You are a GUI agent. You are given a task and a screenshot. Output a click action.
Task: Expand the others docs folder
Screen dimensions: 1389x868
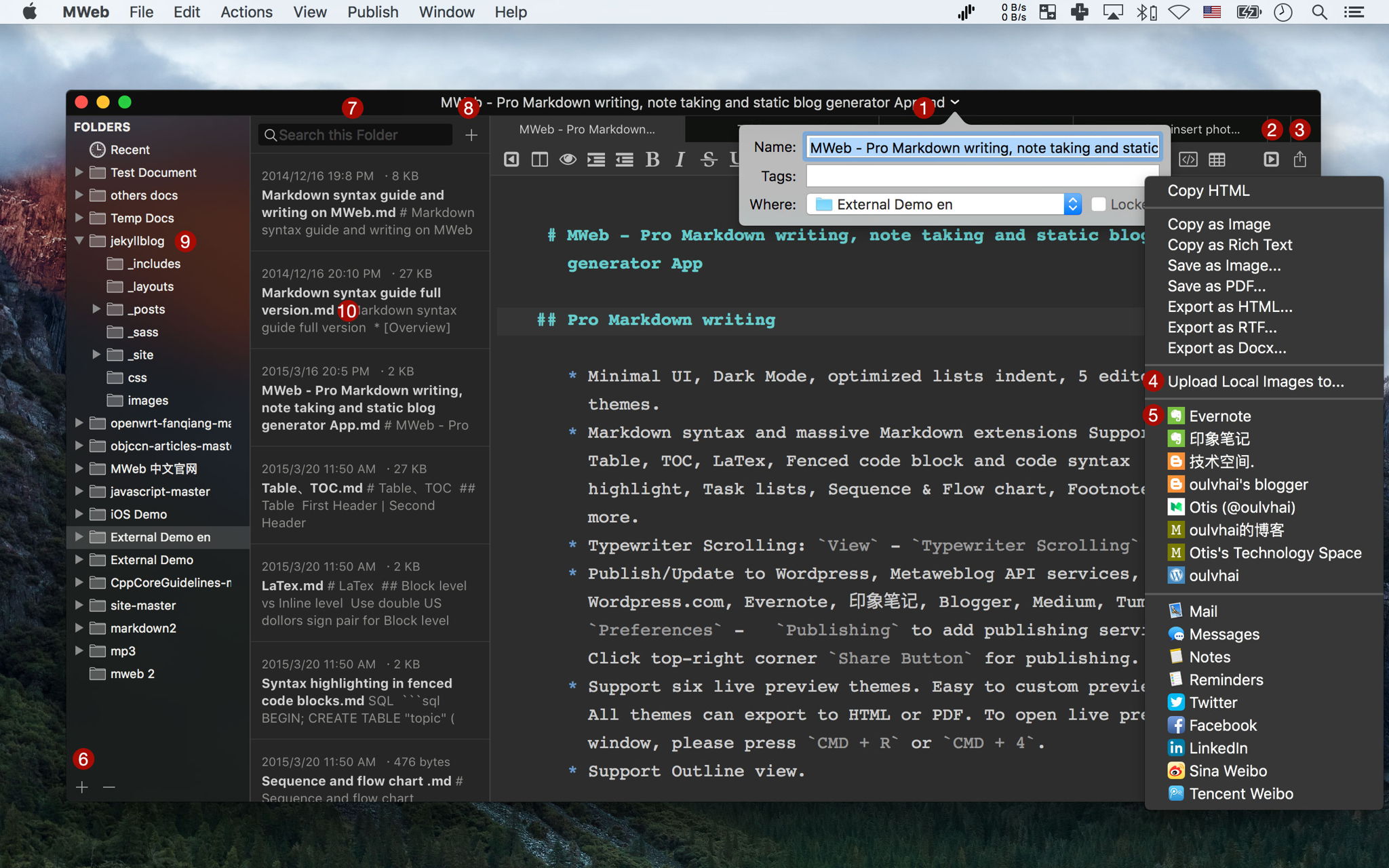(x=79, y=195)
